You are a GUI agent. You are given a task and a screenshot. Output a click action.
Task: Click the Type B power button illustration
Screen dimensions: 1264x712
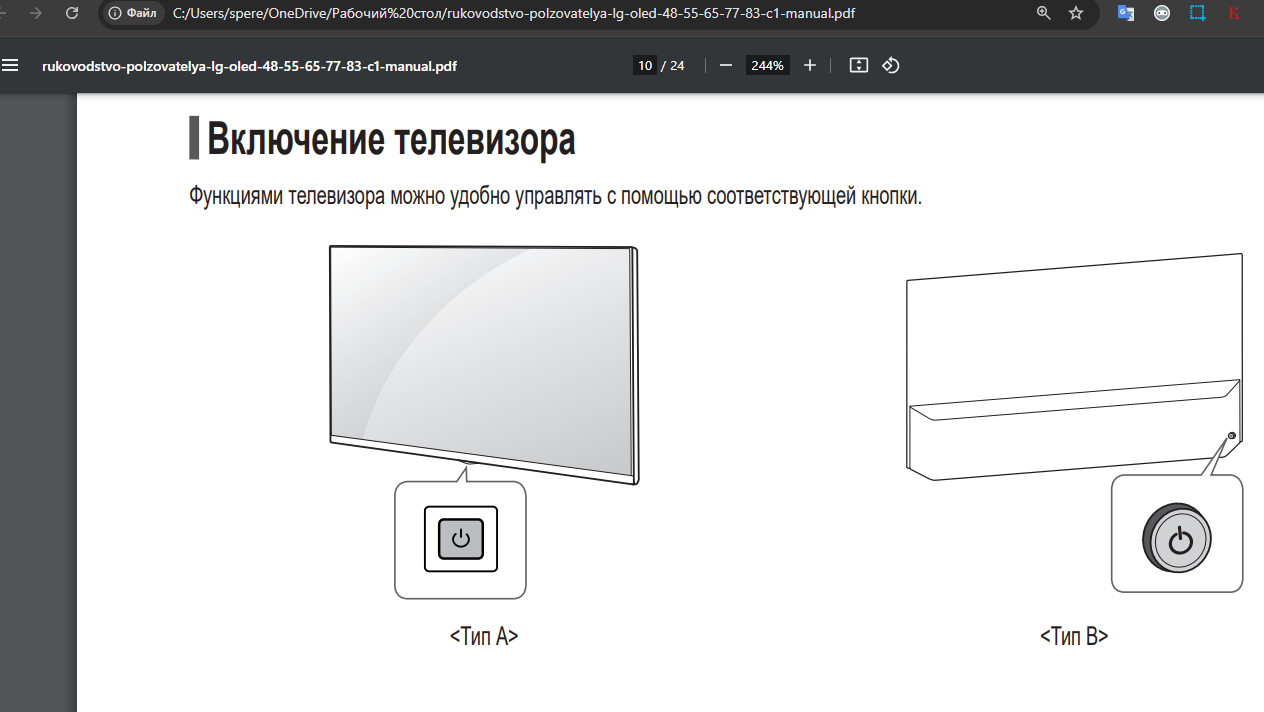click(x=1179, y=541)
